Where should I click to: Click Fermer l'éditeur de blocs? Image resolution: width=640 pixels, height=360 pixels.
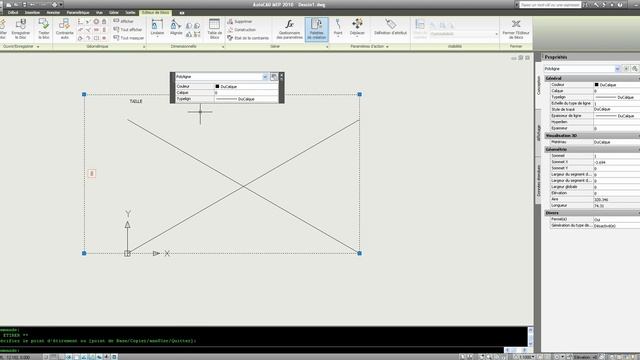(516, 29)
